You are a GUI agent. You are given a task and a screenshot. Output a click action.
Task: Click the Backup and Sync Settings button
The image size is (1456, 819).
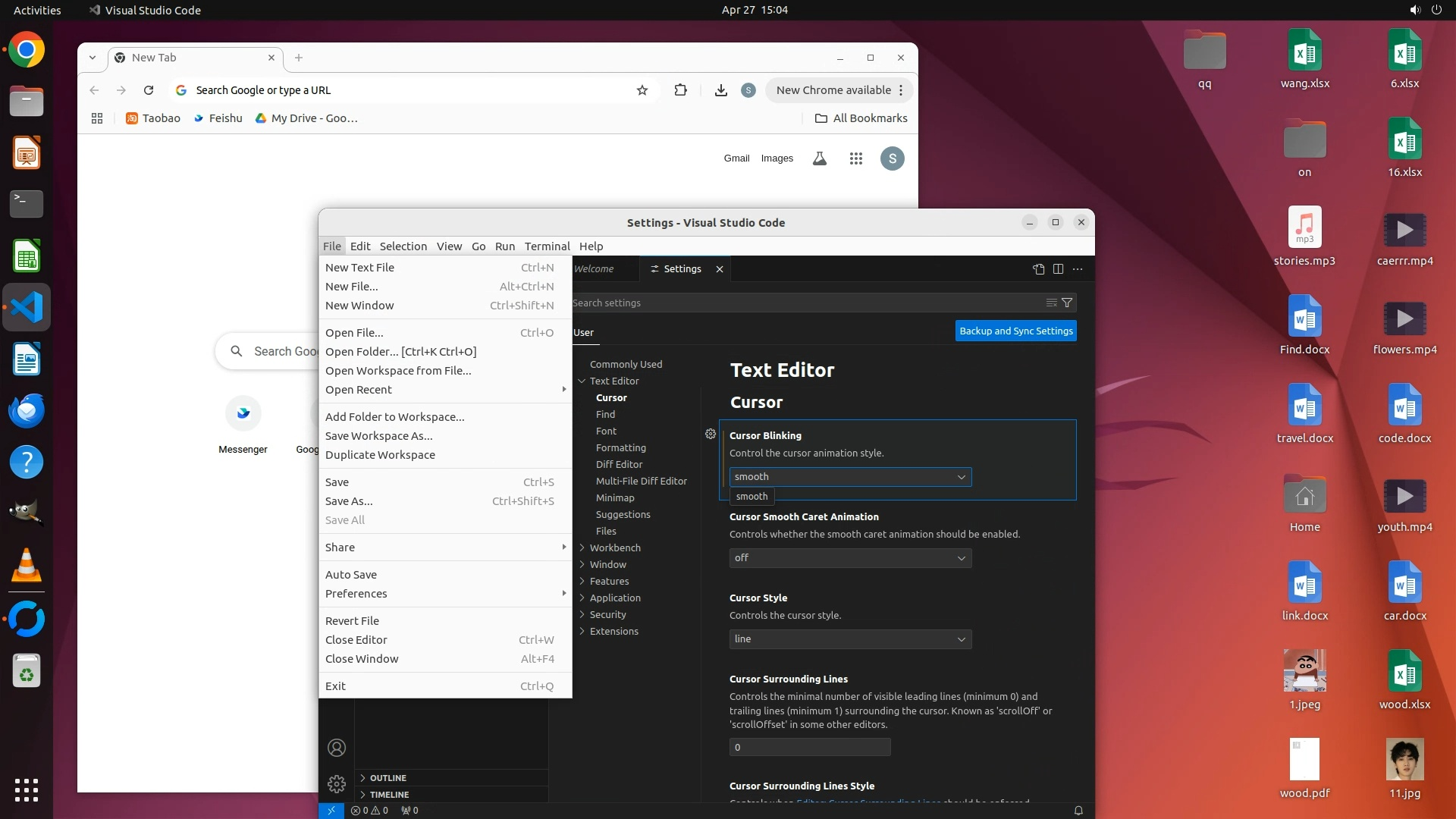(x=1015, y=331)
